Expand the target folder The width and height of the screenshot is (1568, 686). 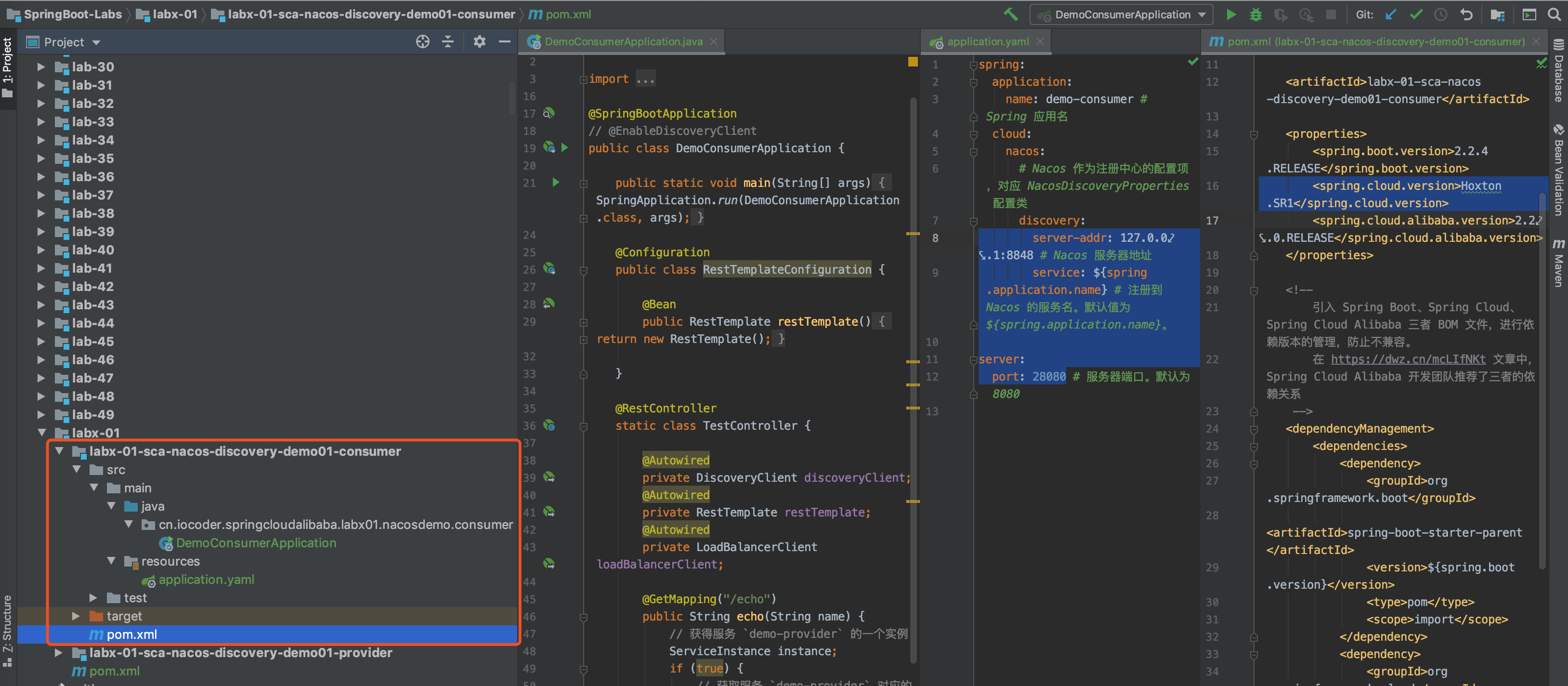(x=76, y=616)
